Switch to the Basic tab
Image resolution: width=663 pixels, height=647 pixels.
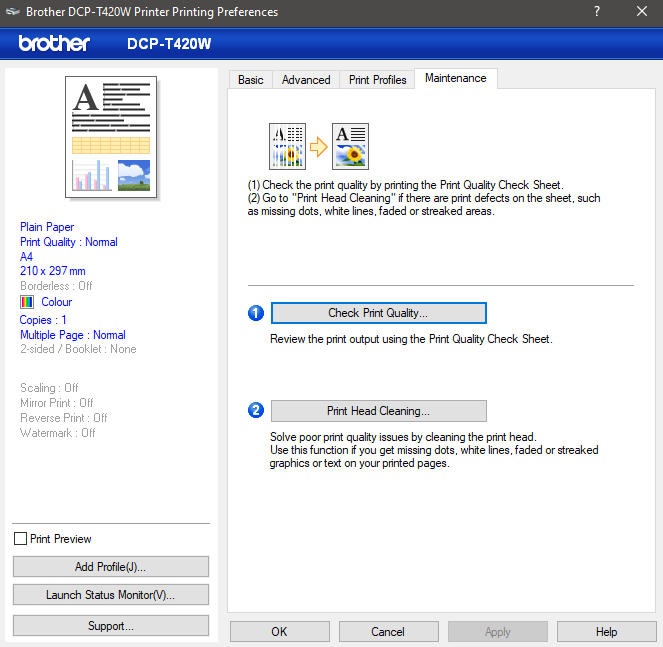(x=250, y=80)
